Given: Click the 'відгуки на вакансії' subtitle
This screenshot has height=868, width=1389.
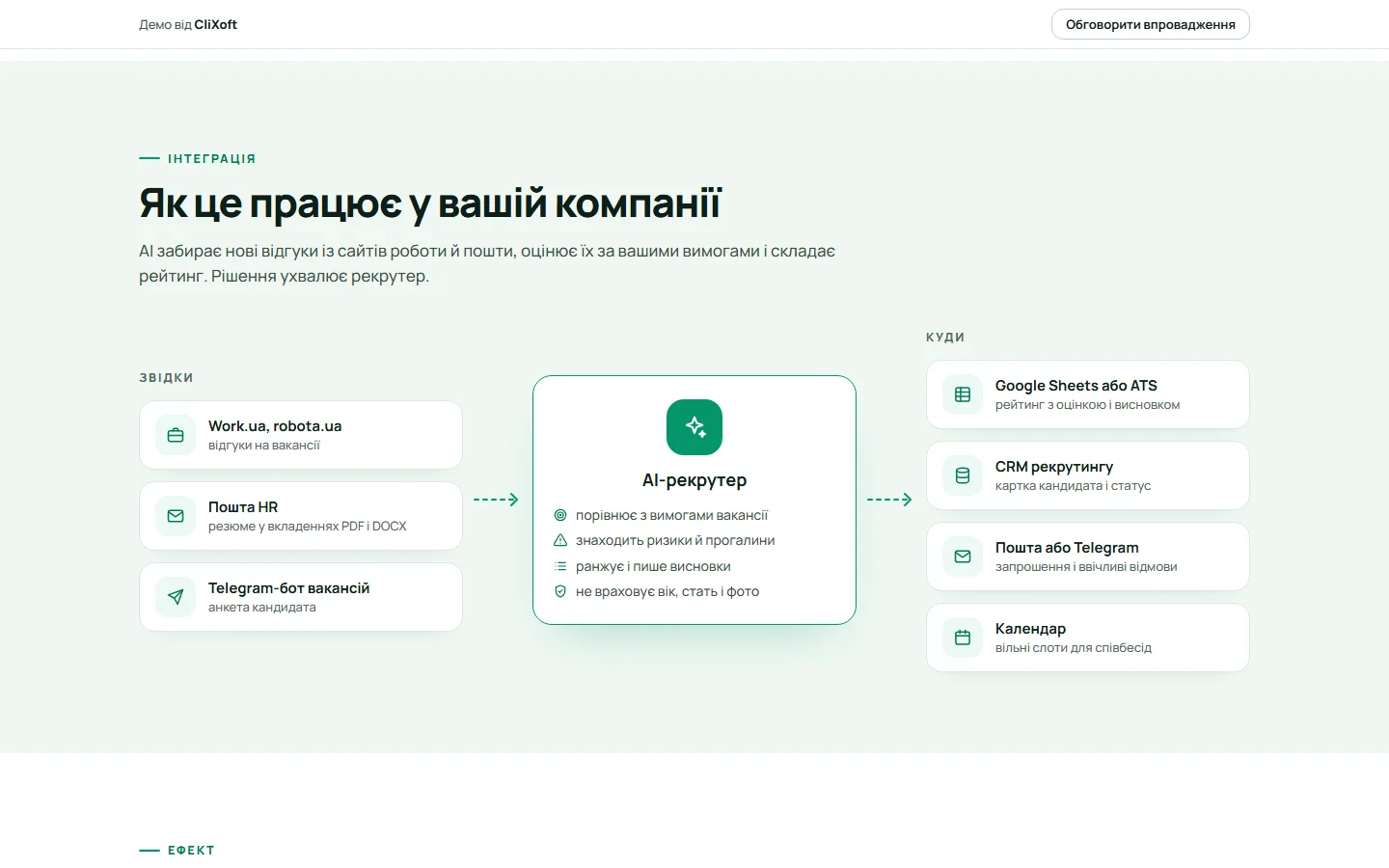Looking at the screenshot, I should [264, 446].
